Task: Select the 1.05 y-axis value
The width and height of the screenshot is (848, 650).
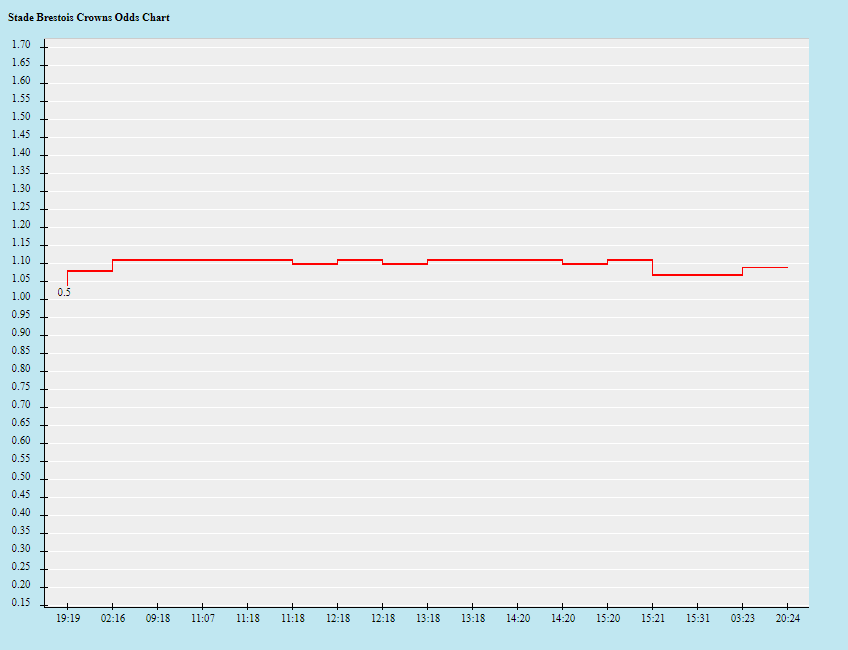Action: coord(21,280)
